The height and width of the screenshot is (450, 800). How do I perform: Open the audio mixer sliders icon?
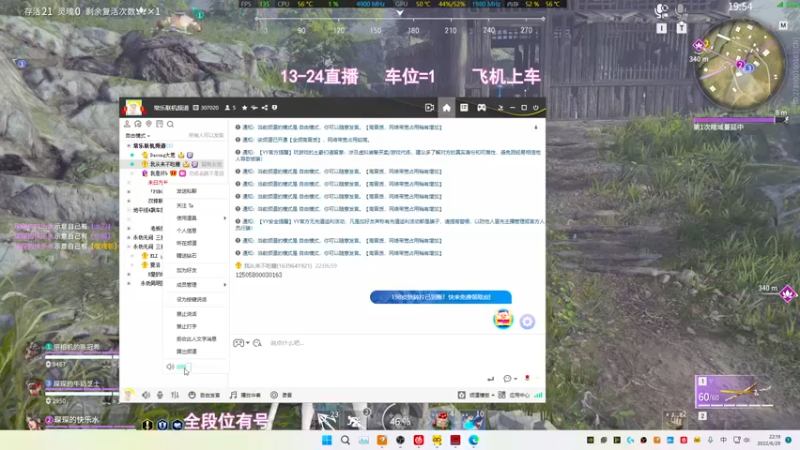pyautogui.click(x=174, y=395)
